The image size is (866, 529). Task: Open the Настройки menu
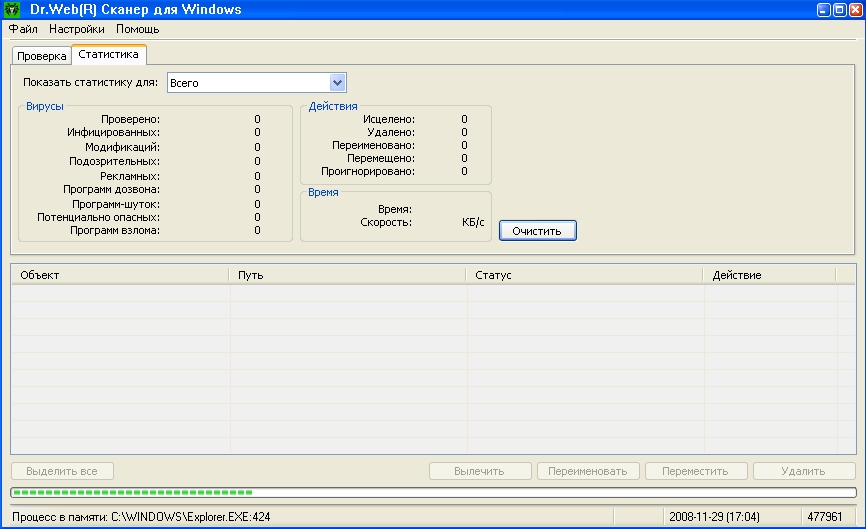(x=76, y=29)
